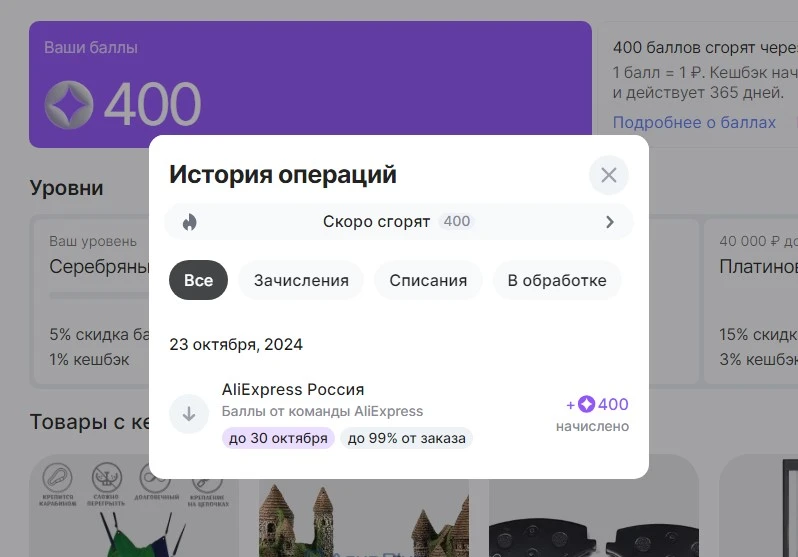The image size is (798, 557).
Task: Click the до 30 октября badge
Action: (x=278, y=438)
